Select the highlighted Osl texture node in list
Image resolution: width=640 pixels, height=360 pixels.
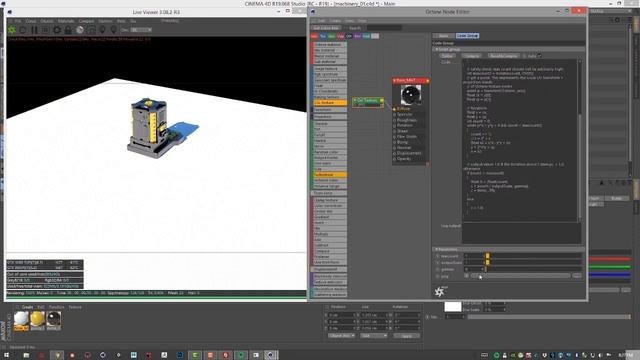(x=330, y=102)
